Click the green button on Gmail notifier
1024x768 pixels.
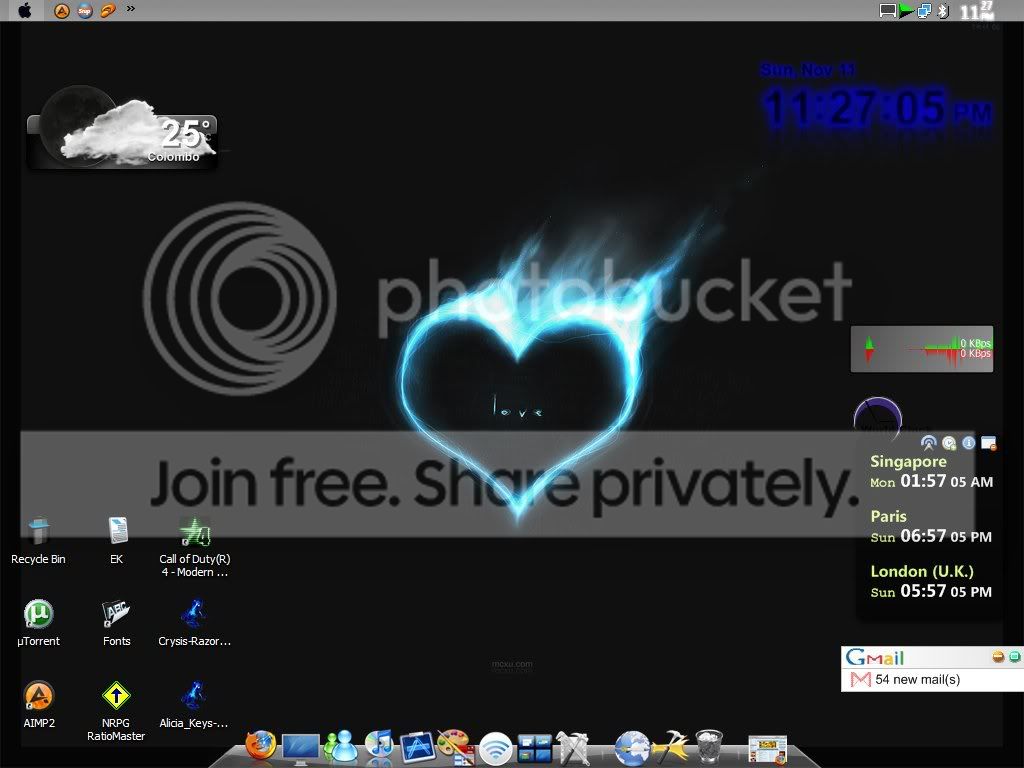(1015, 656)
